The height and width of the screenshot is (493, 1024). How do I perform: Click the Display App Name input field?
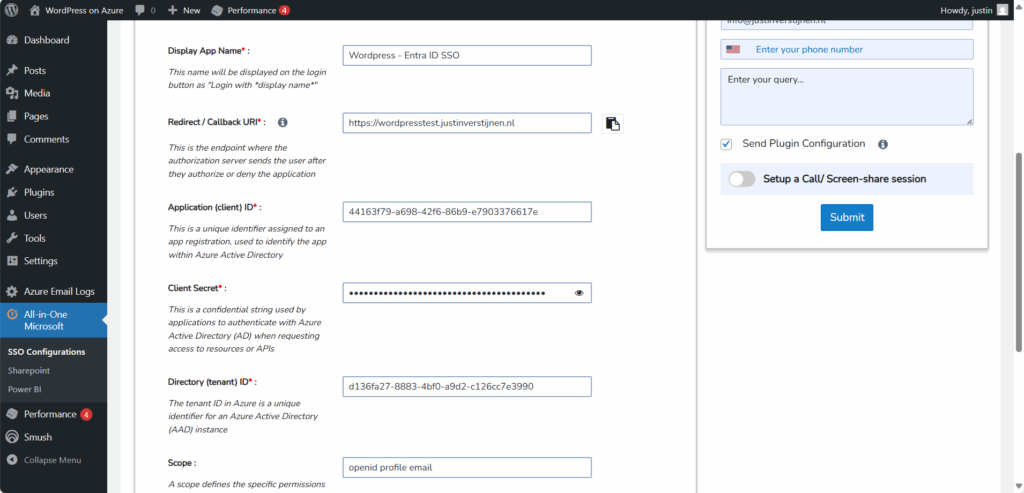(466, 56)
